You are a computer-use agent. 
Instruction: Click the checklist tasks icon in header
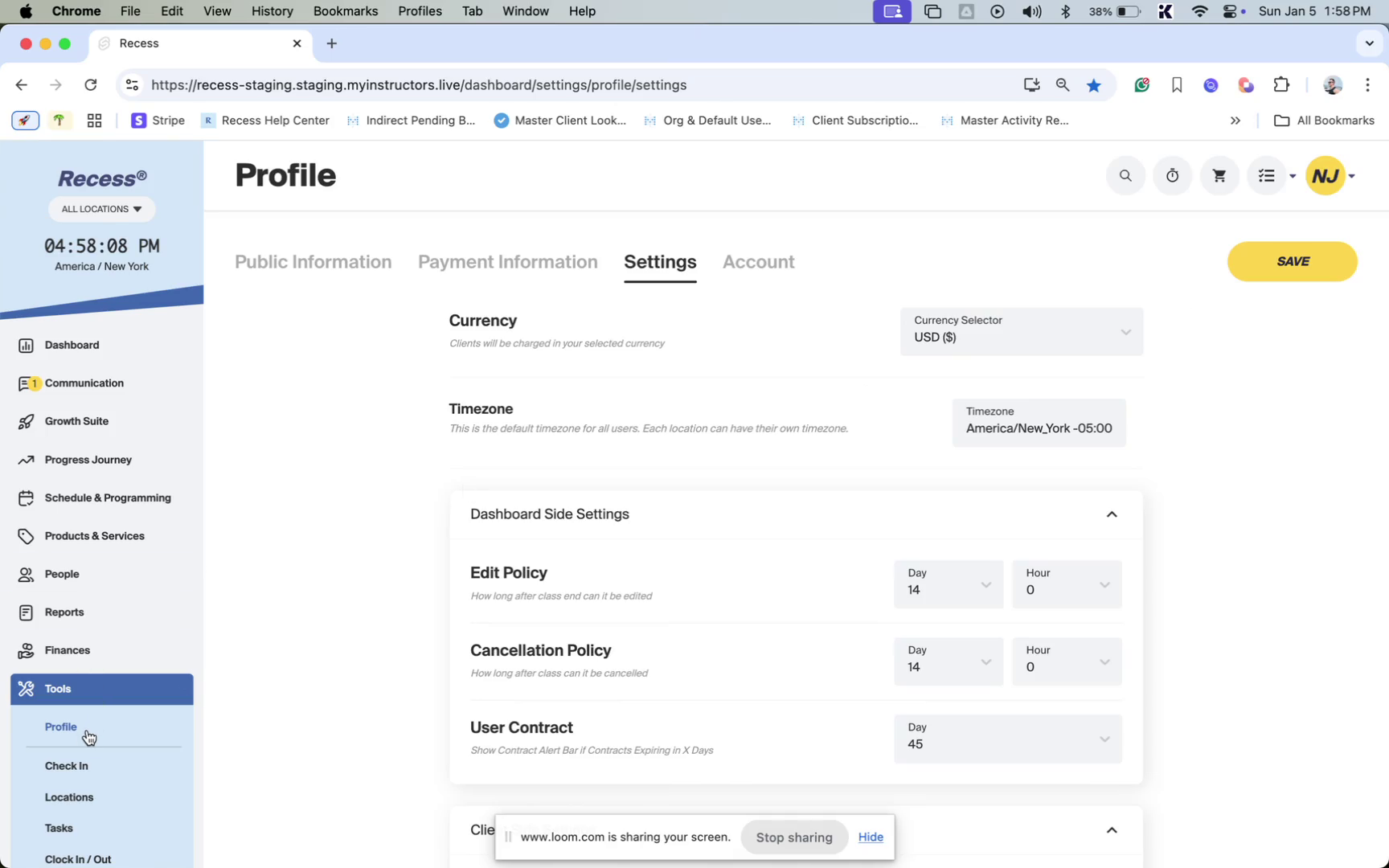pyautogui.click(x=1267, y=176)
